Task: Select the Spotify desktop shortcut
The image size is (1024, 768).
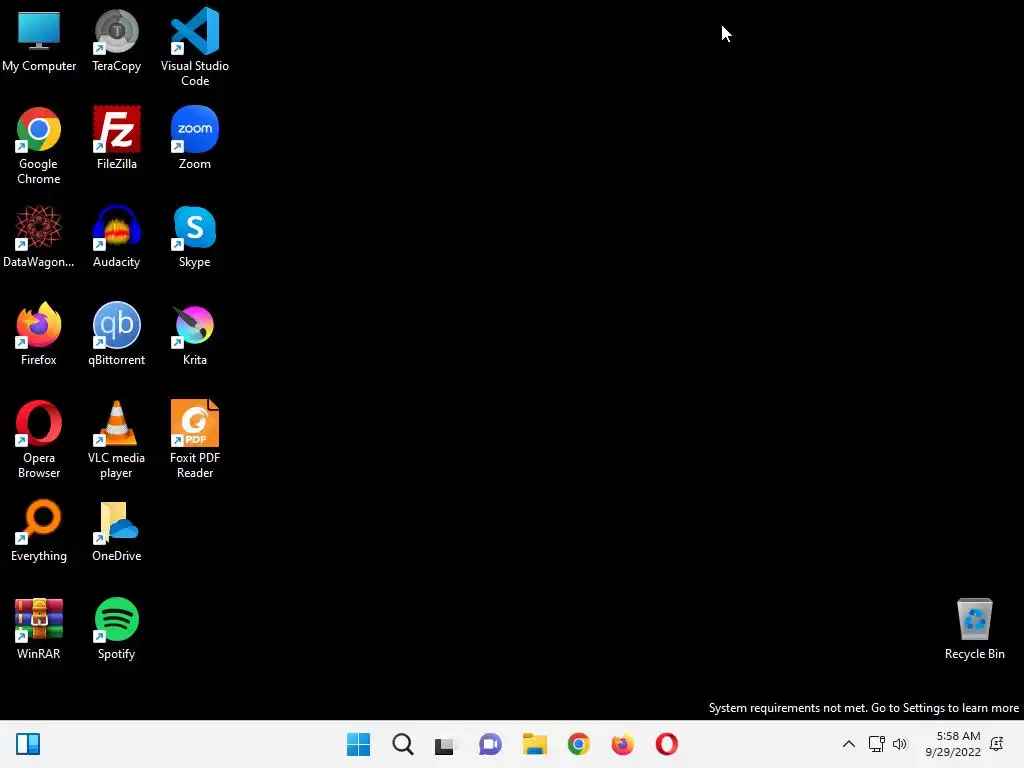Action: 116,629
